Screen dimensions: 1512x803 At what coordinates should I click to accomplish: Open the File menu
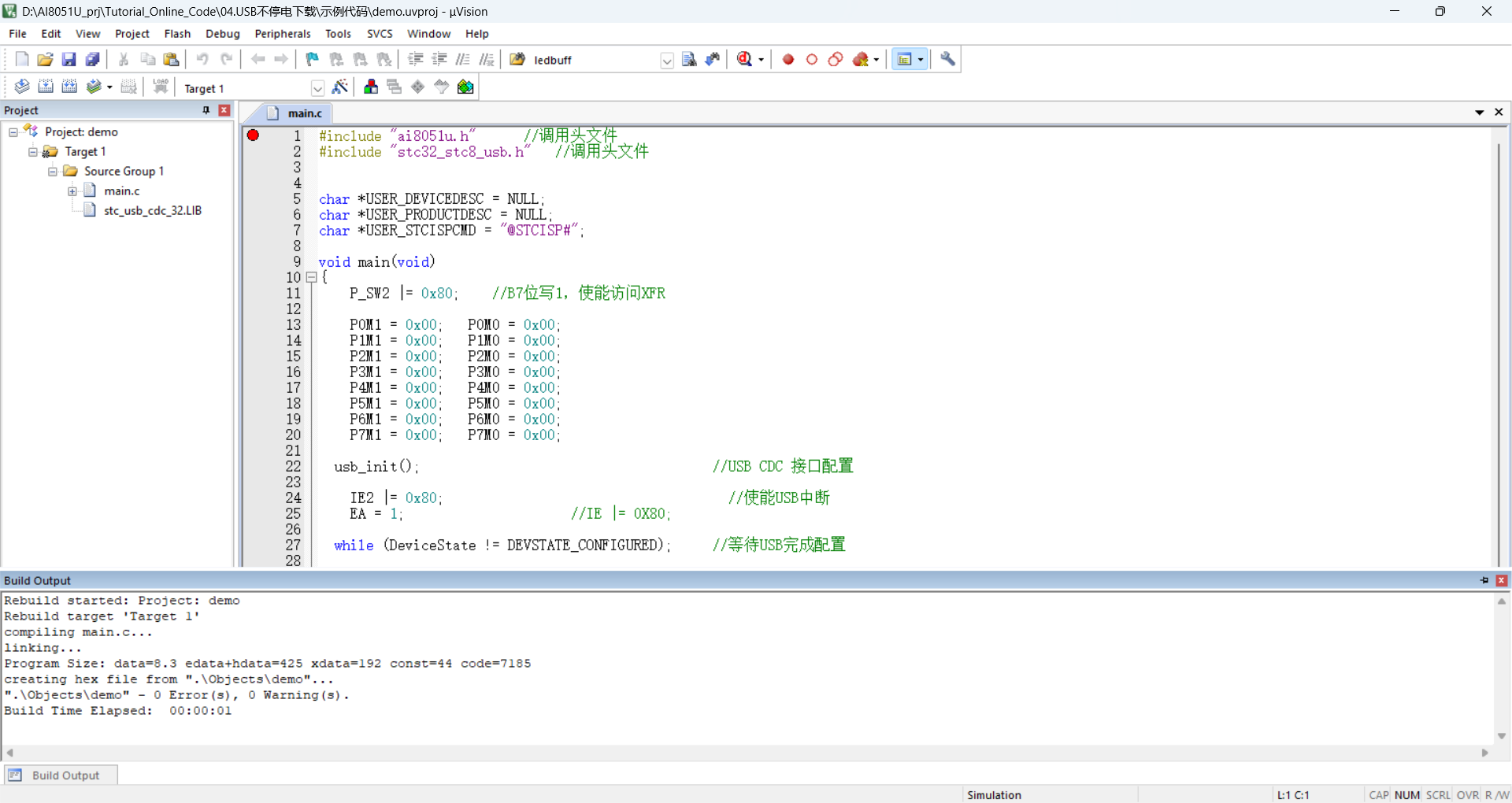click(x=17, y=34)
